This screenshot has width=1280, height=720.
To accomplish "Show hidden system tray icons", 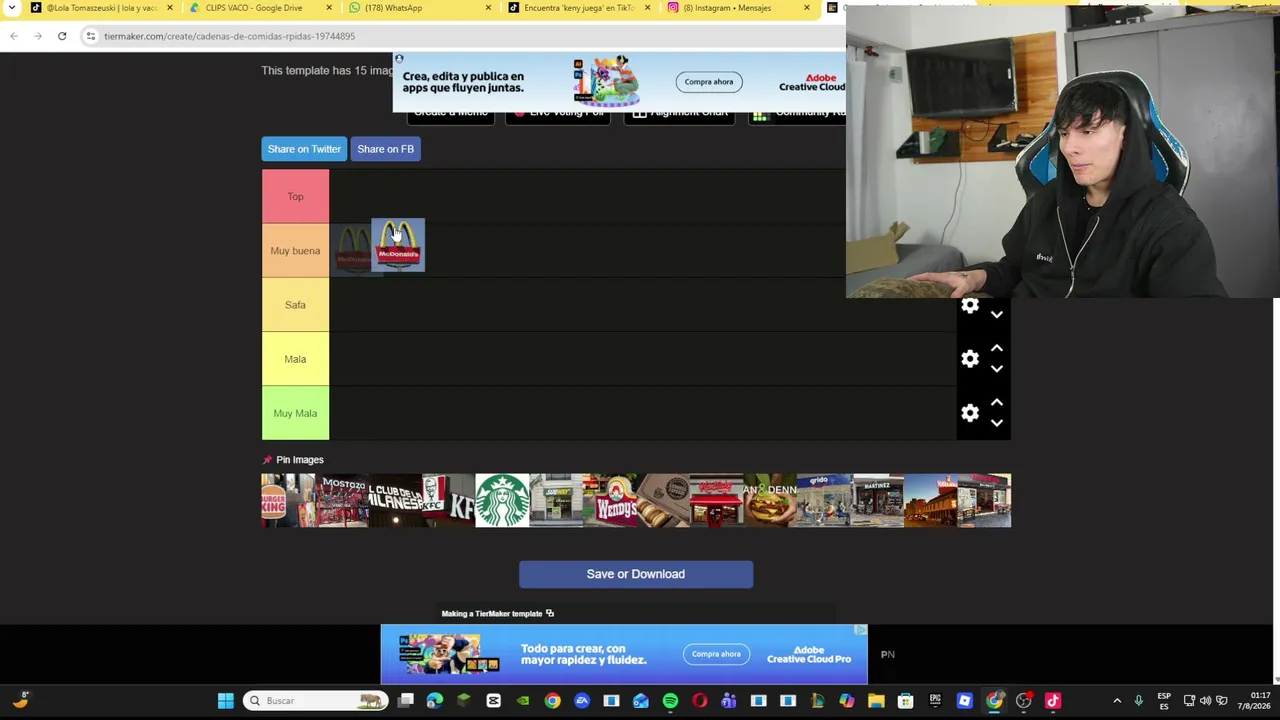I will [x=1117, y=701].
